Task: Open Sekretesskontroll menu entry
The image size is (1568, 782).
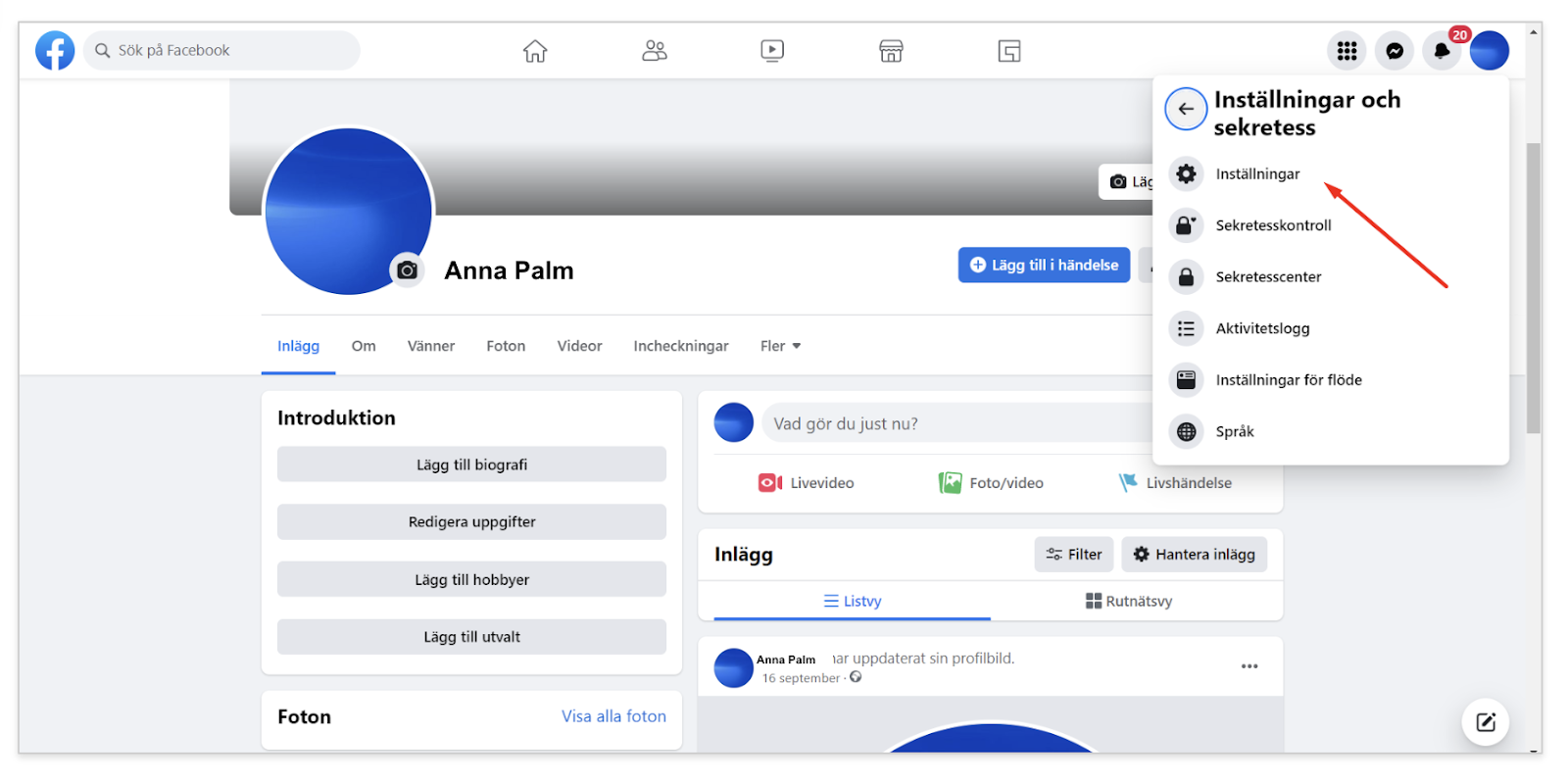Action: (1331, 225)
